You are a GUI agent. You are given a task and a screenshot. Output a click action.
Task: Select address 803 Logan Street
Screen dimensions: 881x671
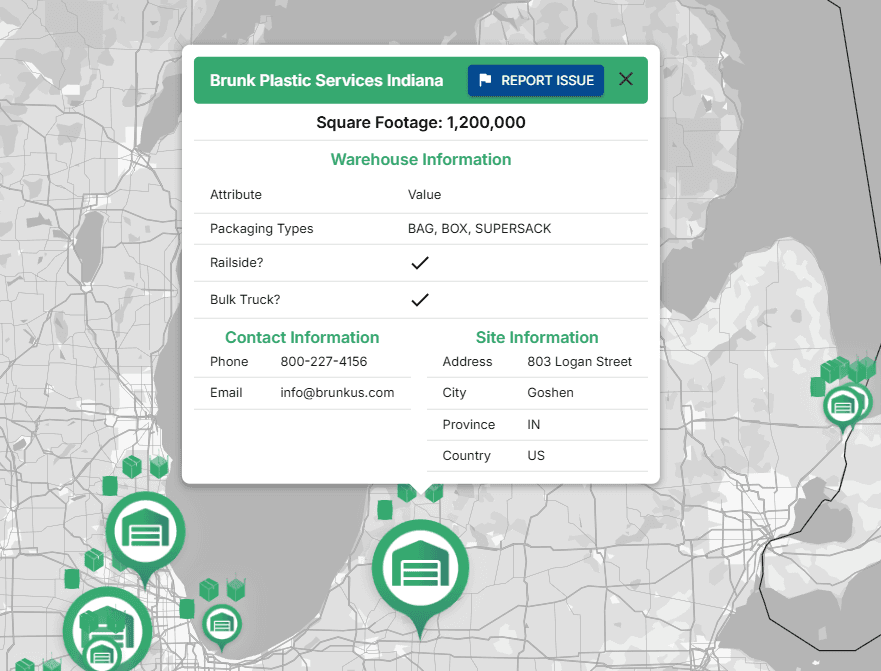(579, 361)
